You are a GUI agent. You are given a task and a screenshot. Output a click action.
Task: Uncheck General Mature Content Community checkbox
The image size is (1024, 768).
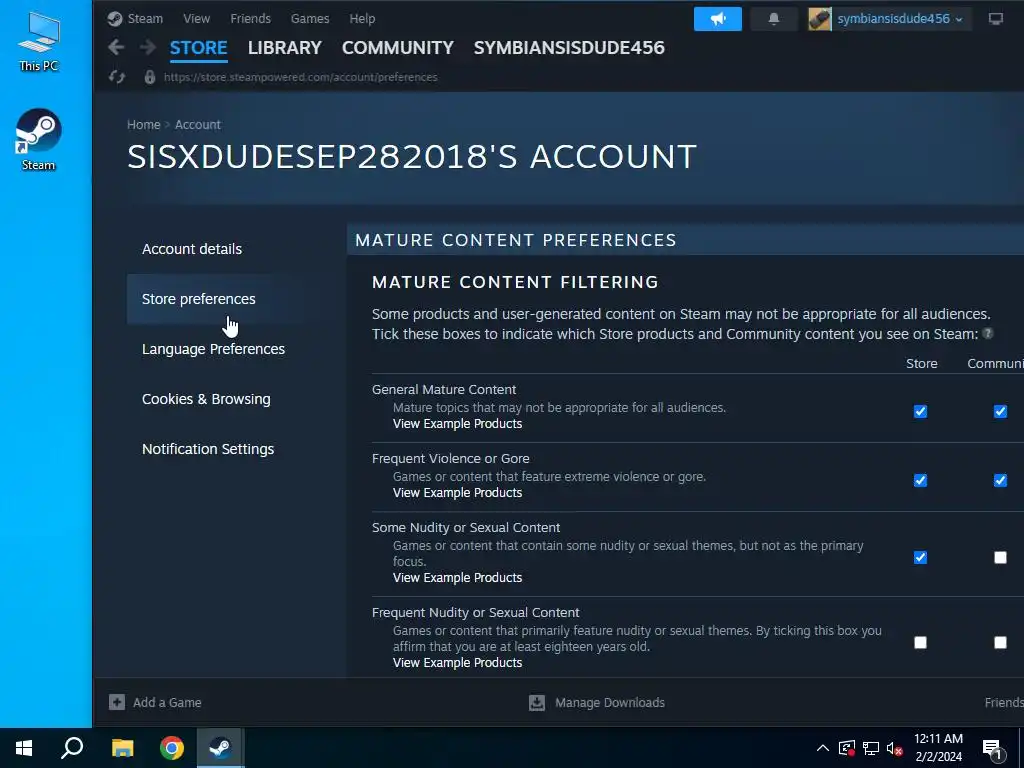point(1000,411)
